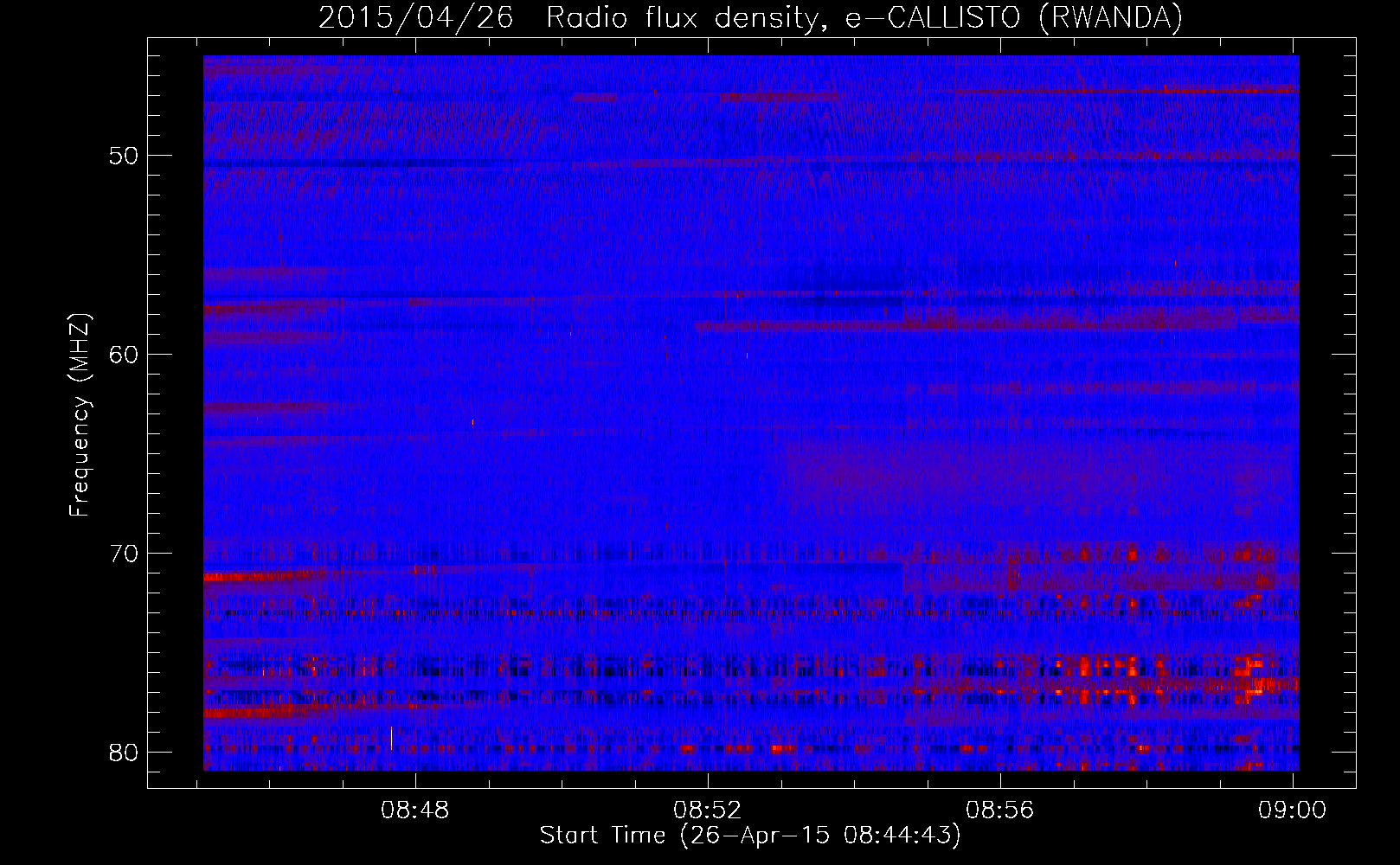
Task: Click the '09:00' time tick label
Action: (x=1293, y=811)
